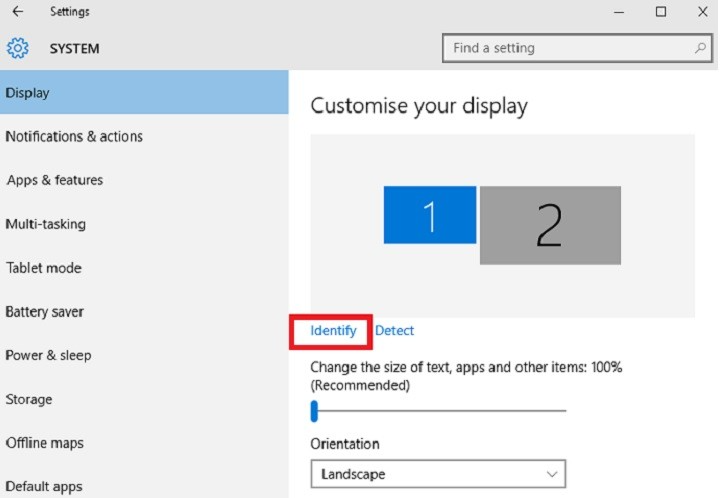Image resolution: width=726 pixels, height=498 pixels.
Task: Close the Settings window
Action: tap(702, 12)
